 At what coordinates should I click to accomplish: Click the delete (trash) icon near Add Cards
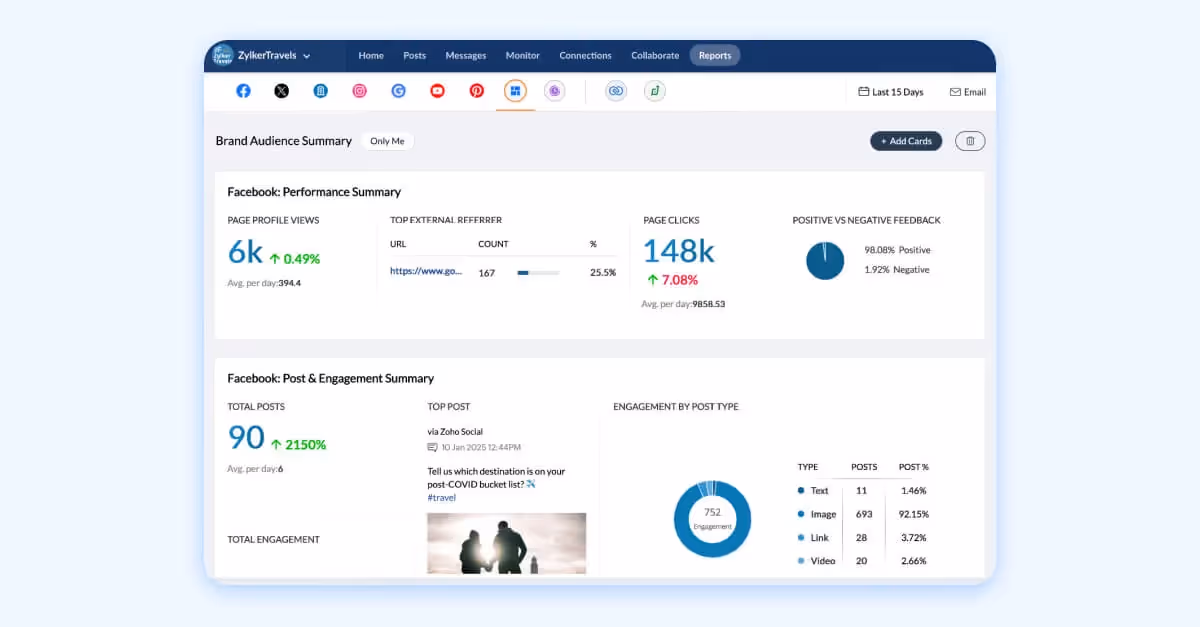point(969,141)
